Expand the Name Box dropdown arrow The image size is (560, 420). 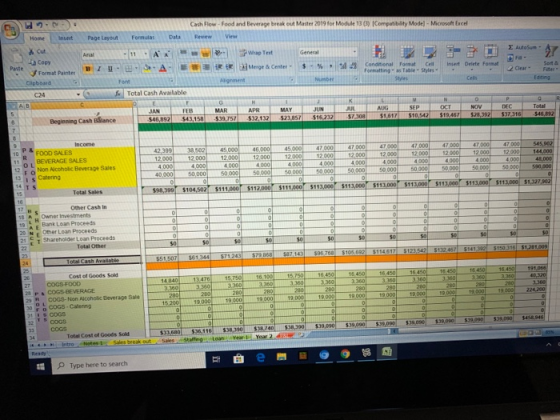click(78, 95)
